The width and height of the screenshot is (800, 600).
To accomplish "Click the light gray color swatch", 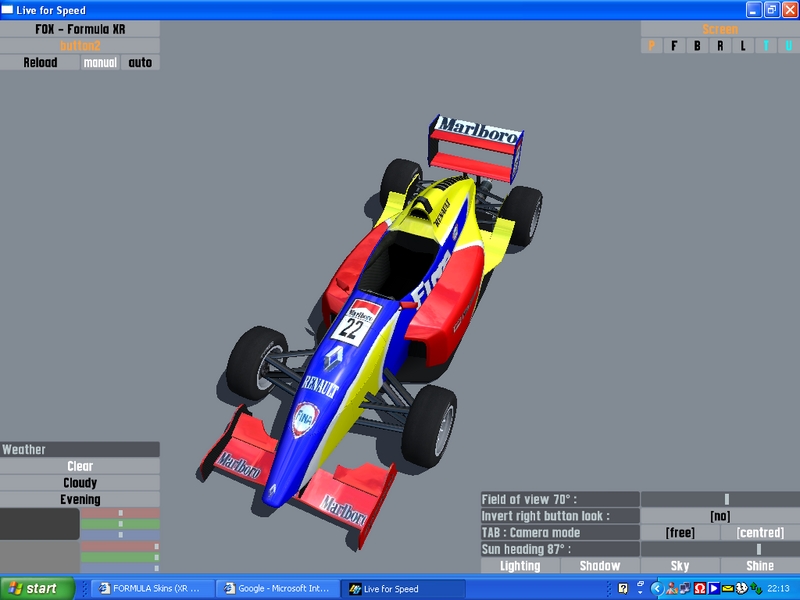I will (40, 557).
